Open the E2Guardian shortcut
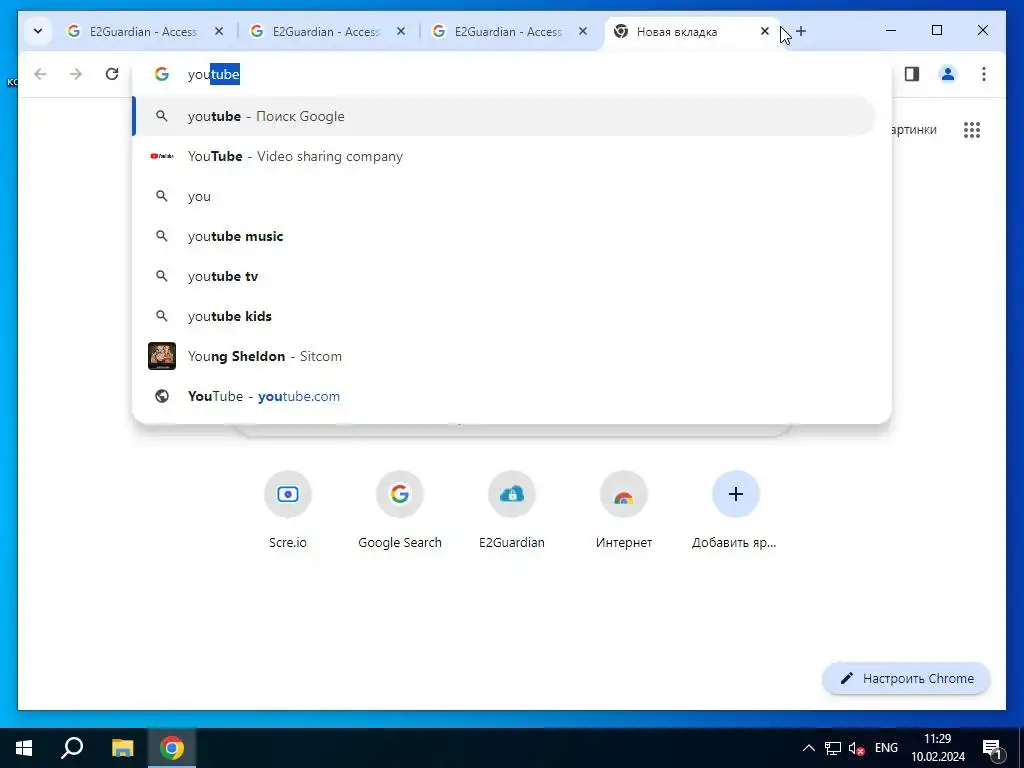This screenshot has width=1024, height=768. [512, 511]
